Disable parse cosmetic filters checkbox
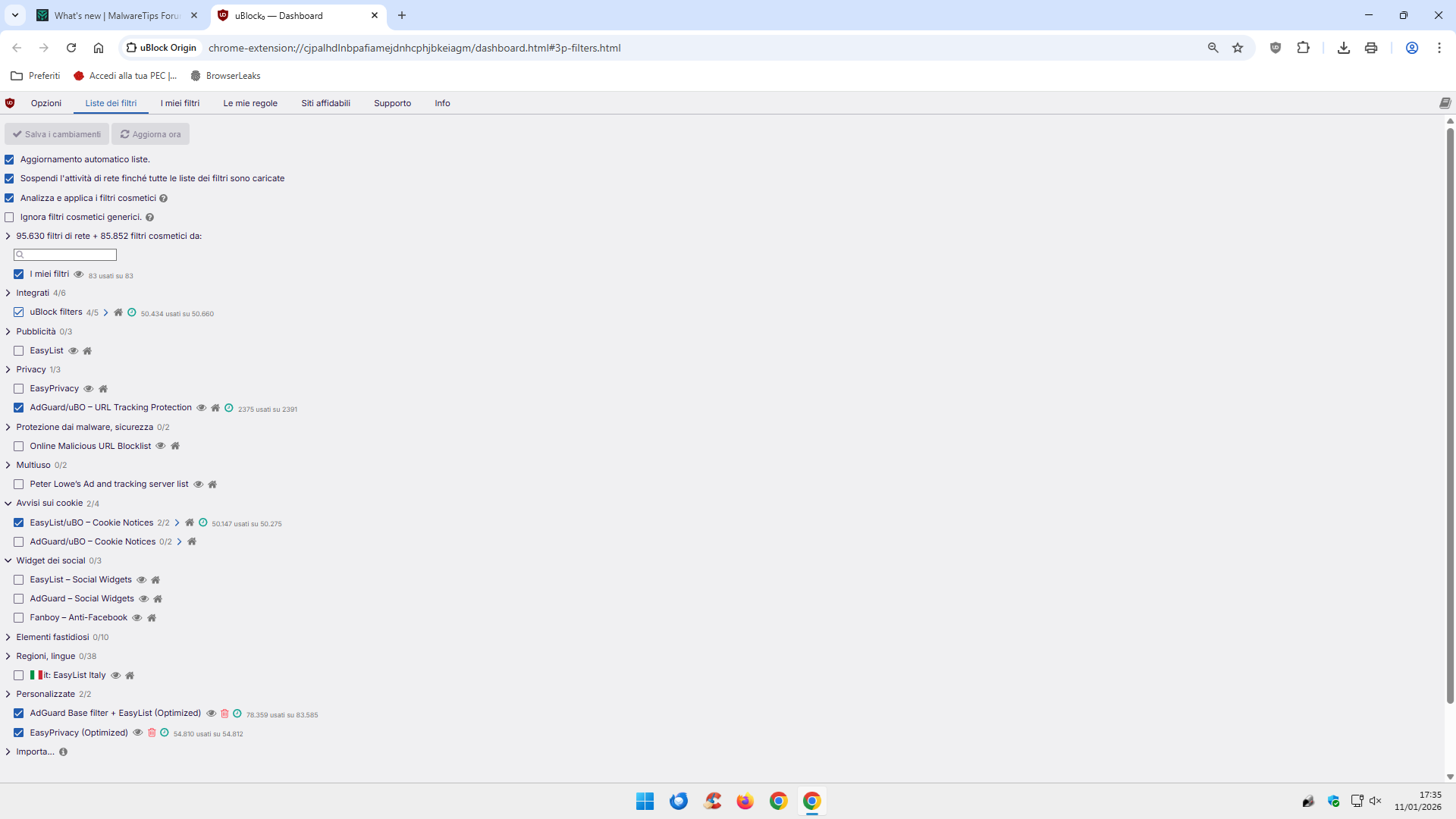The height and width of the screenshot is (819, 1456). [10, 199]
